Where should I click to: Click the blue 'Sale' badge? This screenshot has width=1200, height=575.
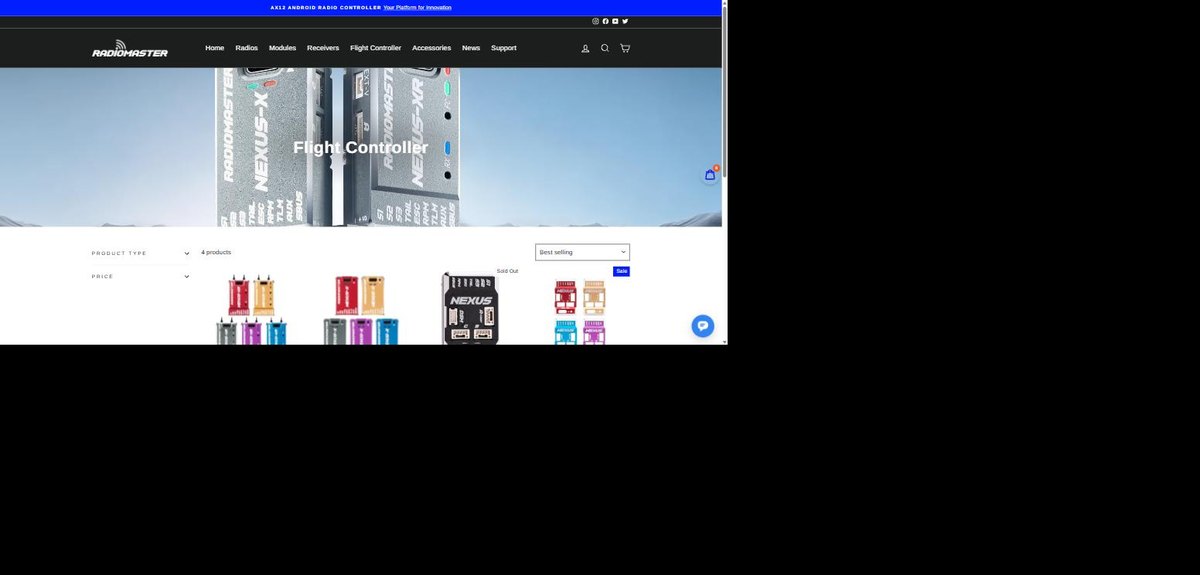coord(622,271)
